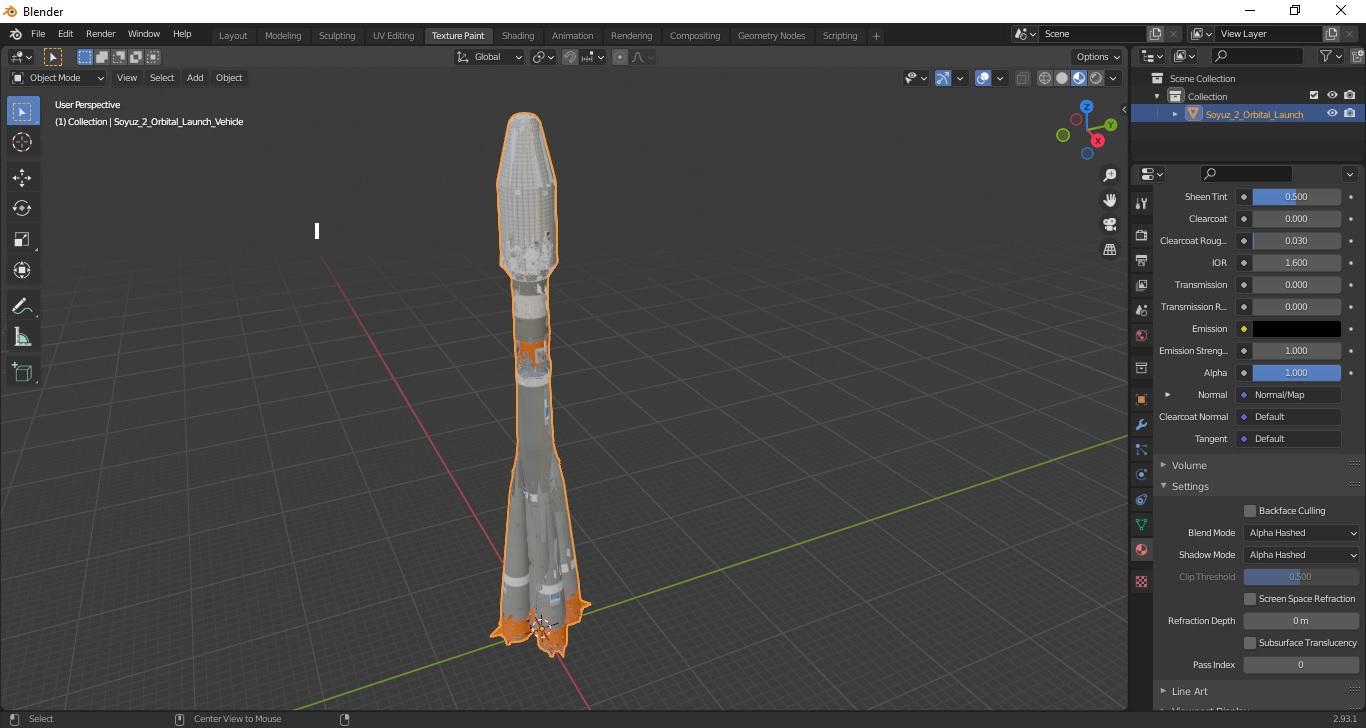Expand Soyuz_2_Orbital_Launch in outliner
The image size is (1366, 728).
tap(1175, 114)
